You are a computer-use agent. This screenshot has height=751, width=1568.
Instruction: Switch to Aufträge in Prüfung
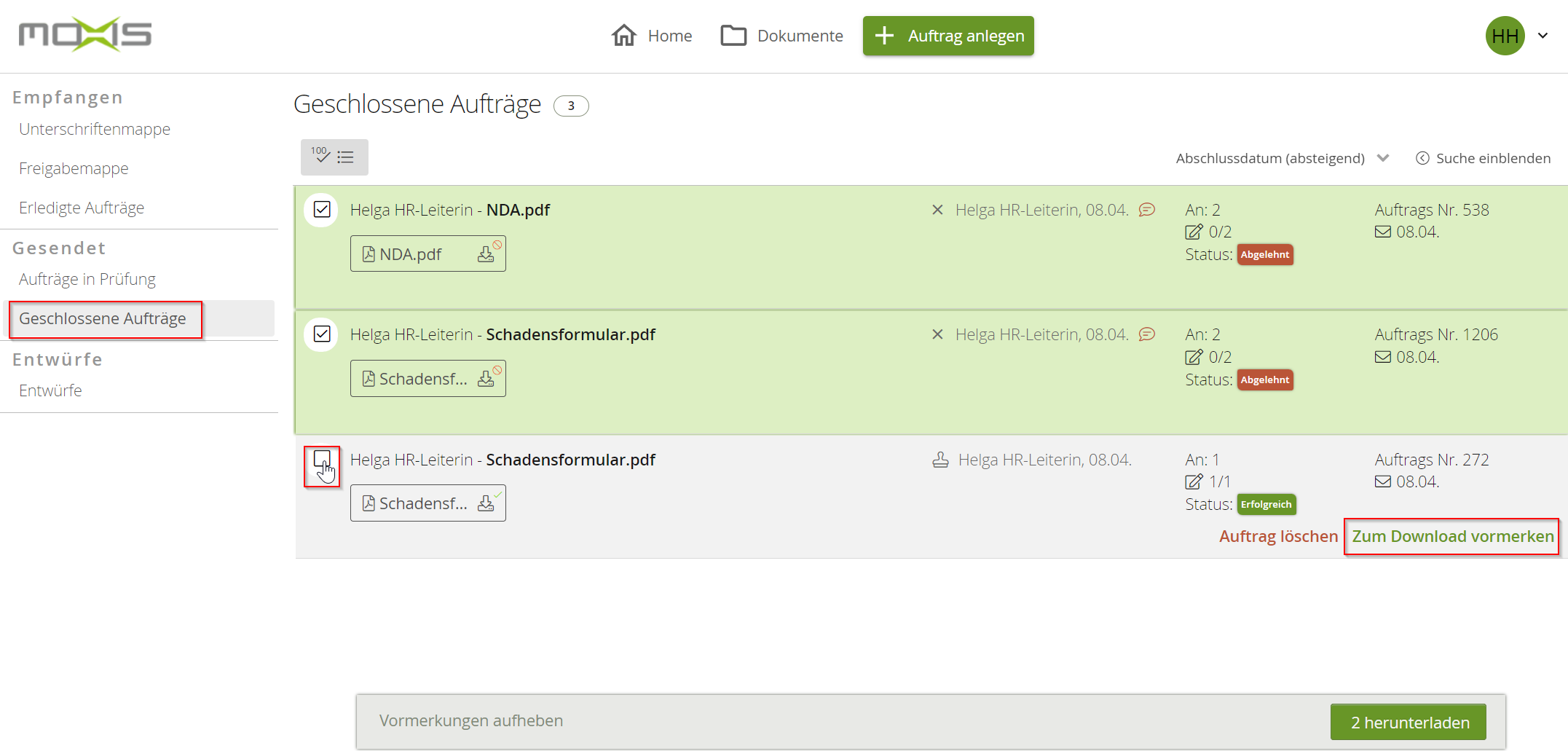coord(87,278)
